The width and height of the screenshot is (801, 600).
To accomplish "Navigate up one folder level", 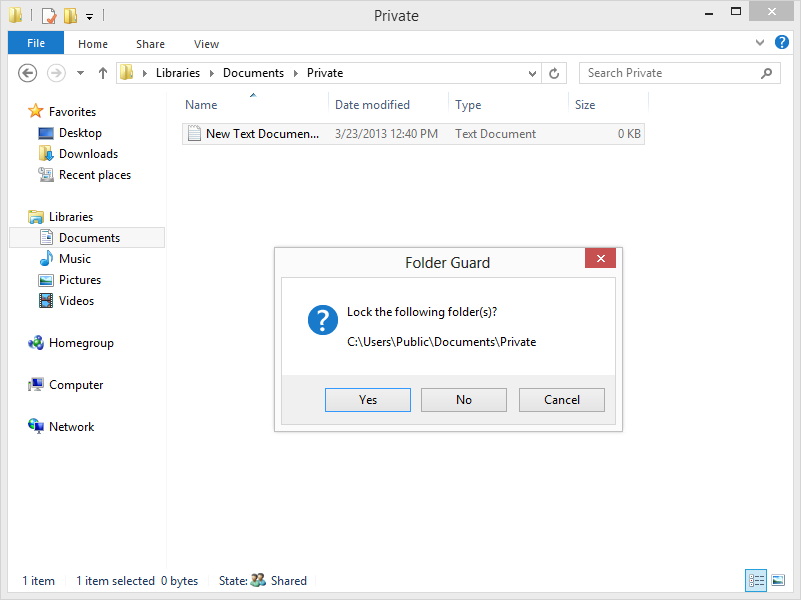I will point(102,73).
